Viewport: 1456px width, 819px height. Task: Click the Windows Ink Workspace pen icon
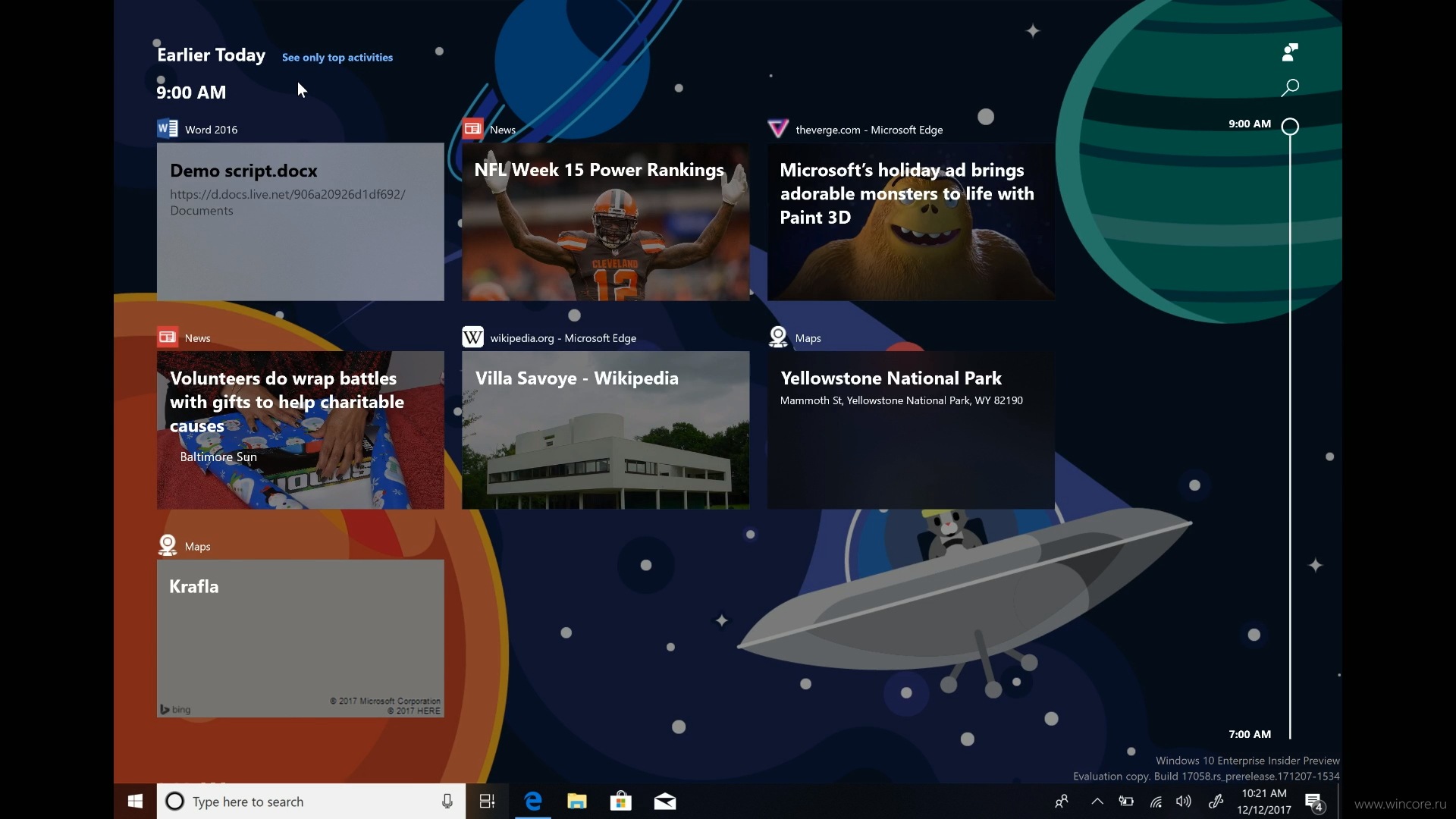[1216, 802]
